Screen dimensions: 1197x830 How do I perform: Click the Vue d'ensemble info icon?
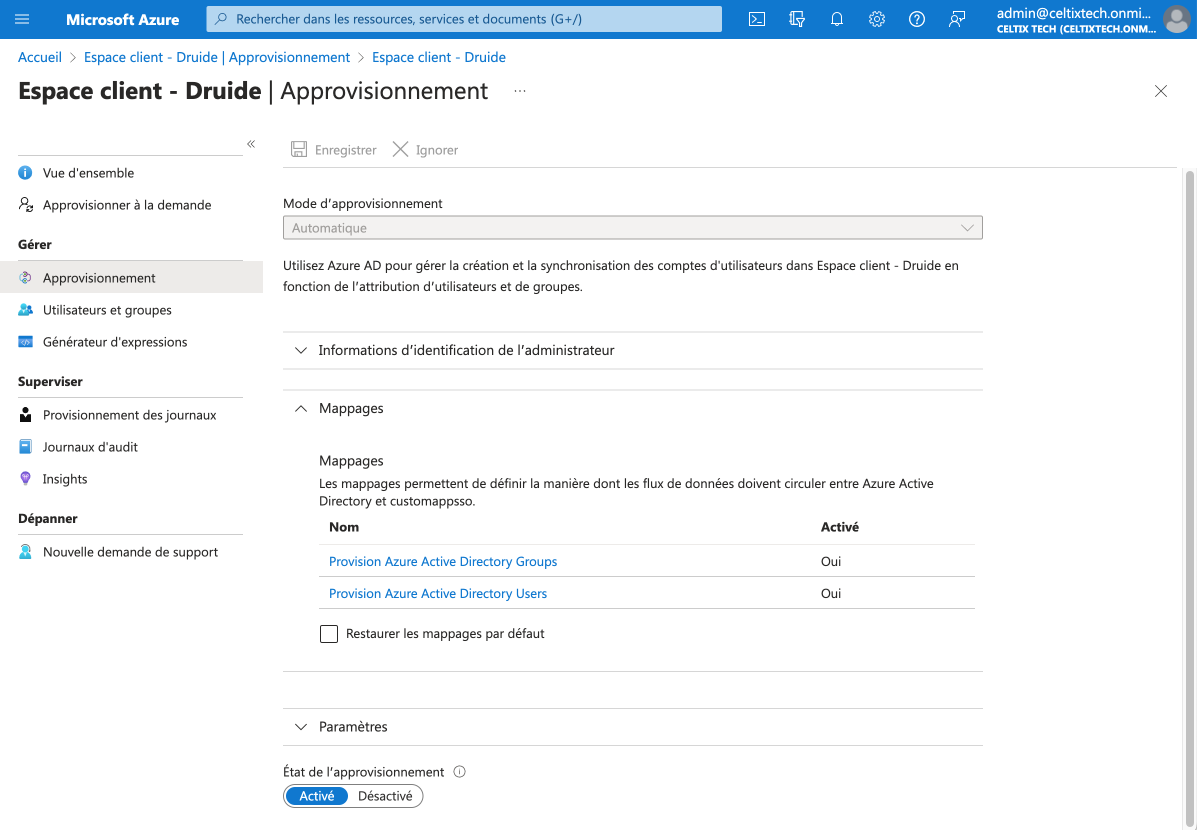click(x=25, y=173)
